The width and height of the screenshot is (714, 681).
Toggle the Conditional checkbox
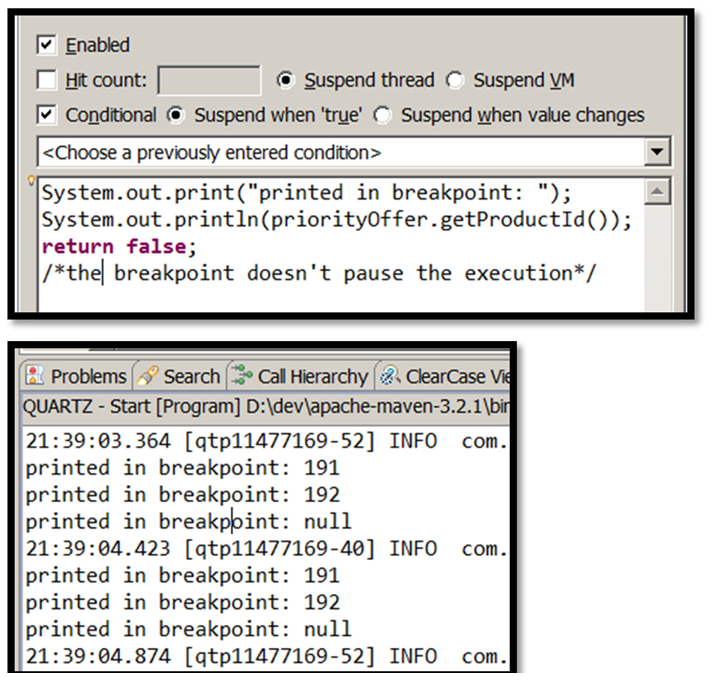click(46, 115)
